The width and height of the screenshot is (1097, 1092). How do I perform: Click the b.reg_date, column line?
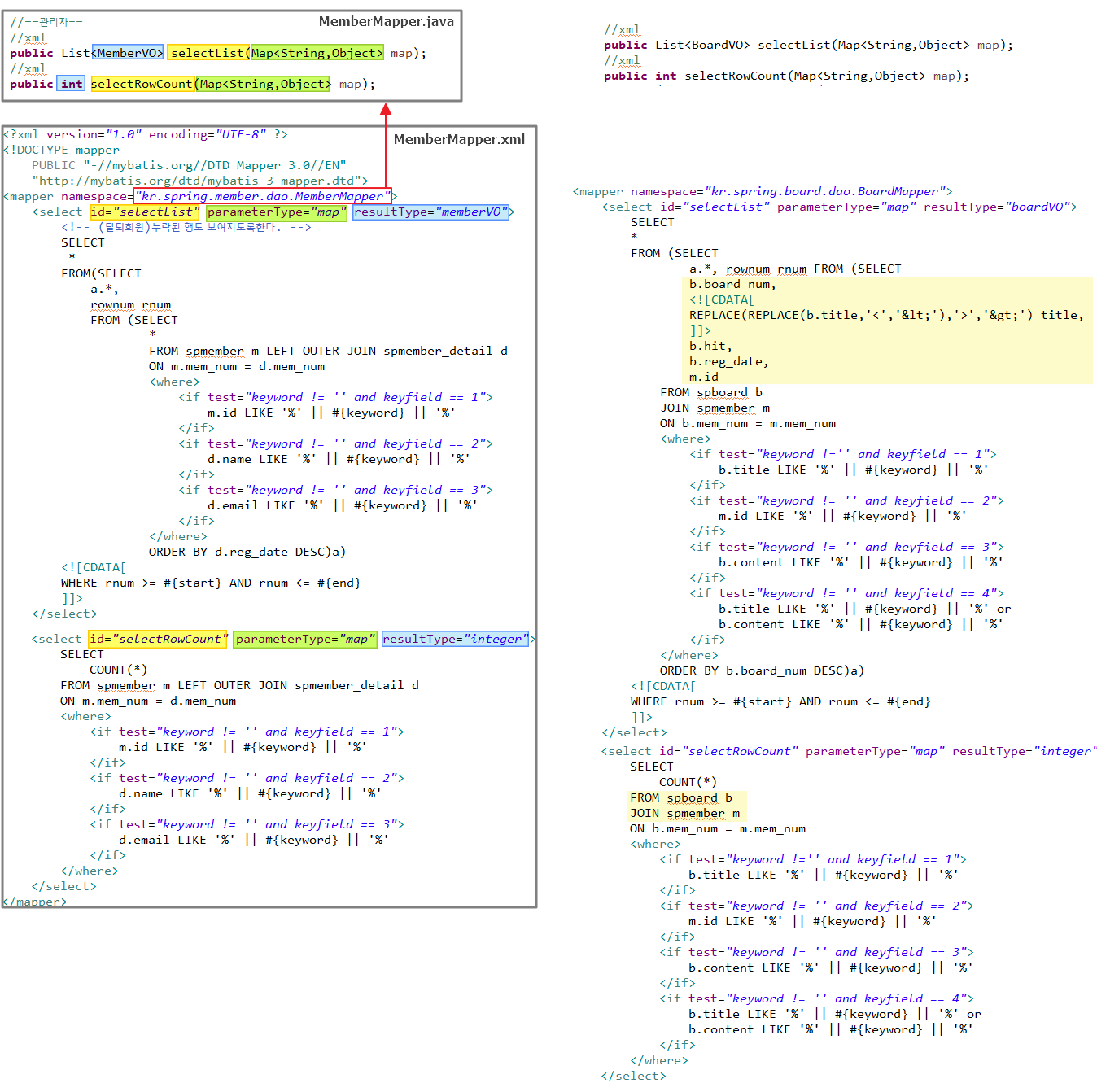click(729, 361)
